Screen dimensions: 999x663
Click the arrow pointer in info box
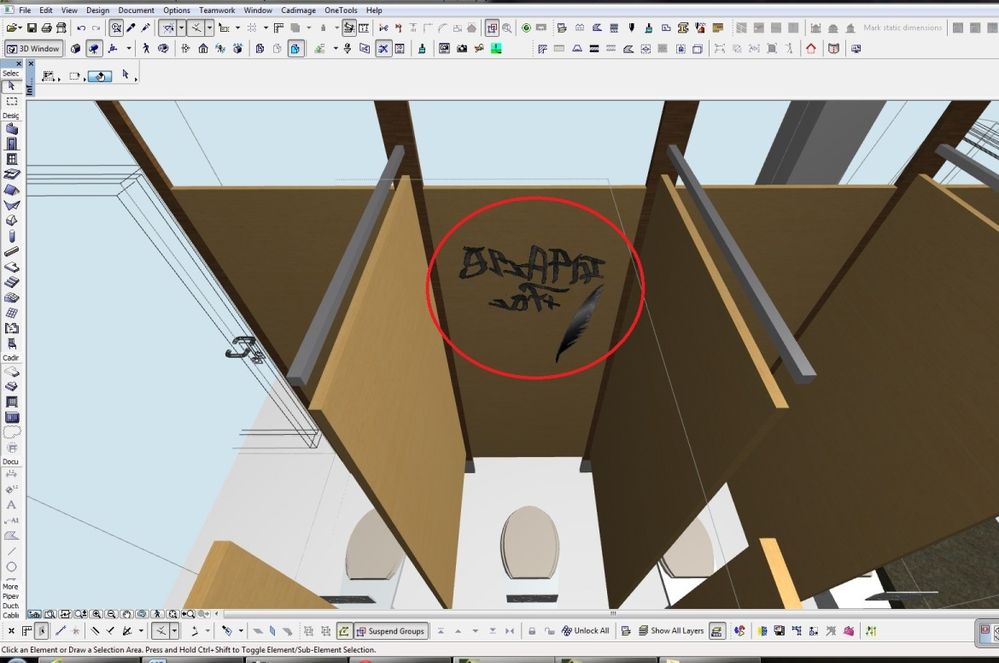(126, 75)
